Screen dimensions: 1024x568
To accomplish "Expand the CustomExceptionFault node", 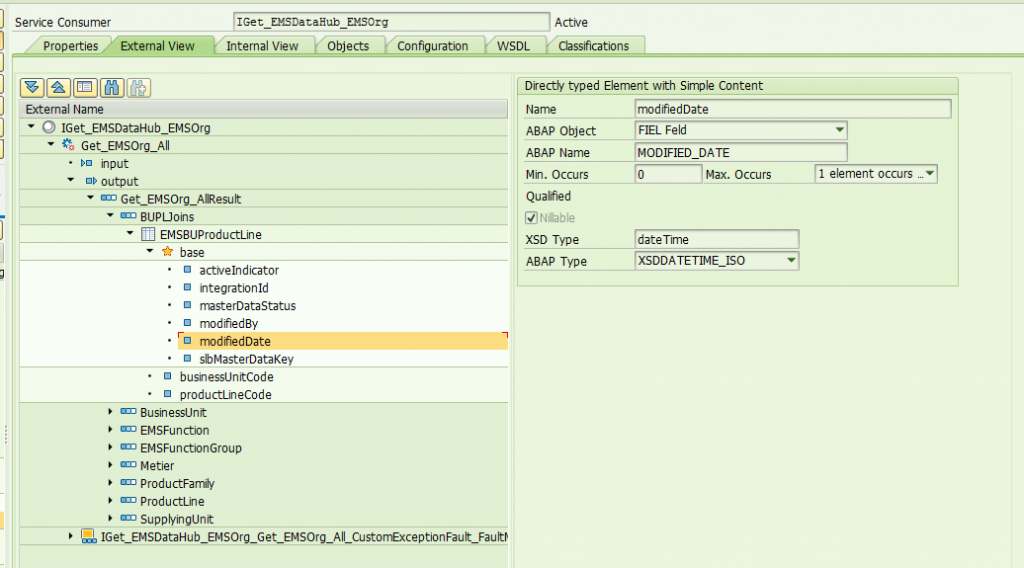I will tap(71, 536).
